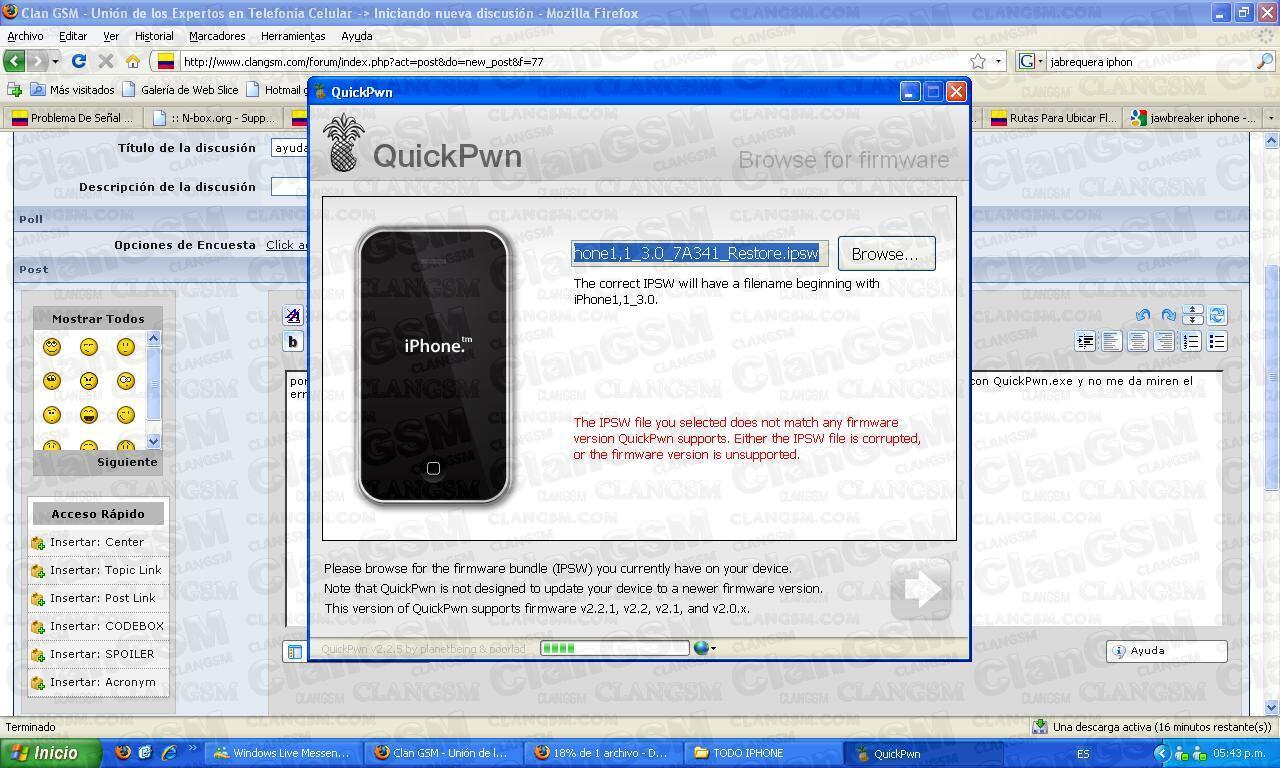Screen dimensions: 1280x768
Task: Go to Firefox home page
Action: (132, 61)
